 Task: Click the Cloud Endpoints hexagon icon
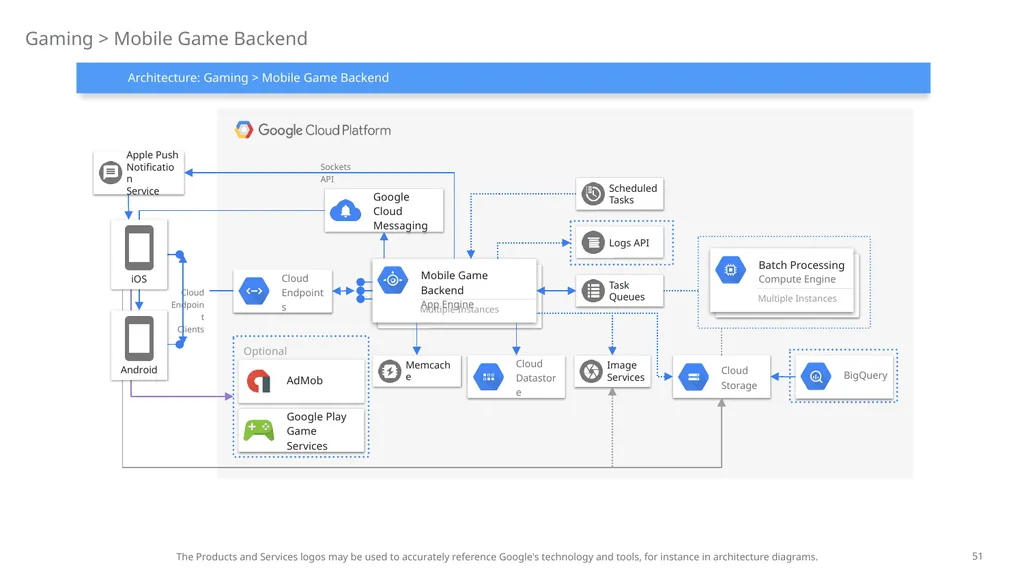click(254, 291)
